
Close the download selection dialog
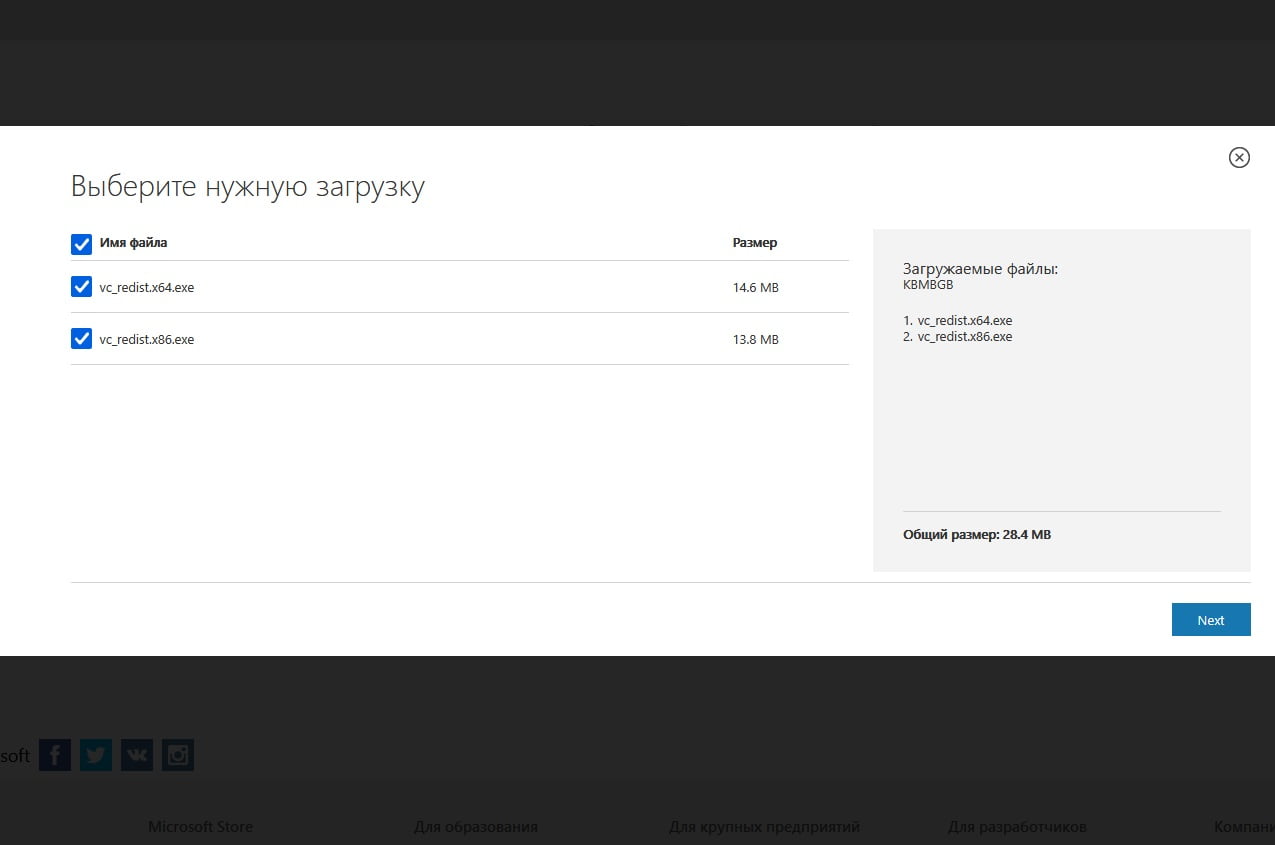1239,157
